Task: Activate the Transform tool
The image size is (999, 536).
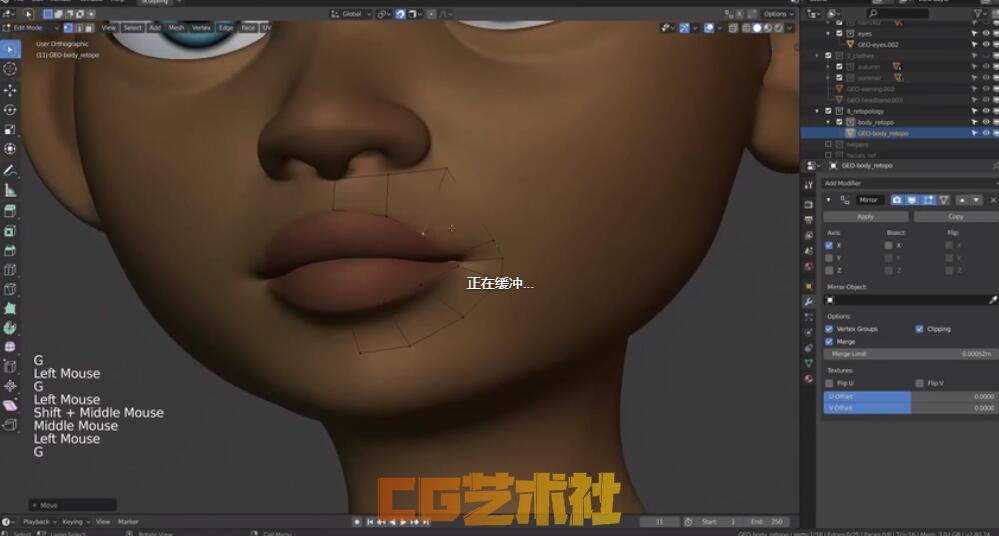Action: coord(10,148)
